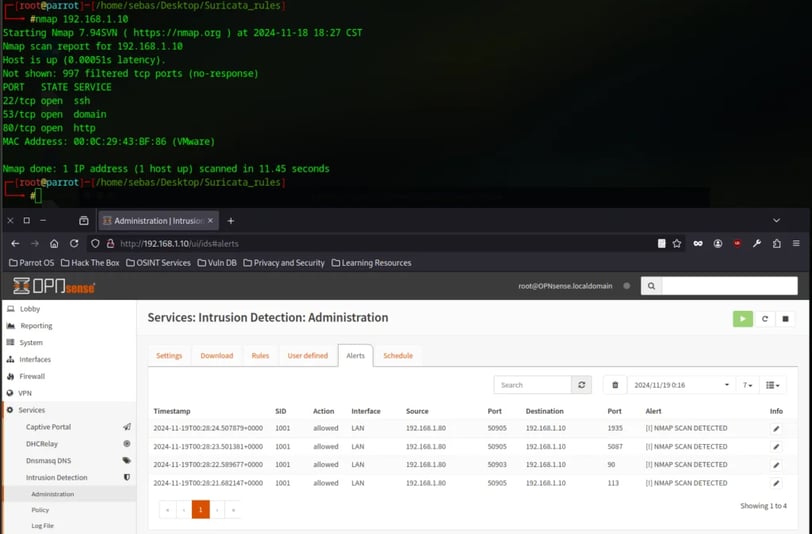The width and height of the screenshot is (812, 534).
Task: Switch to the Rules tab
Action: point(260,355)
